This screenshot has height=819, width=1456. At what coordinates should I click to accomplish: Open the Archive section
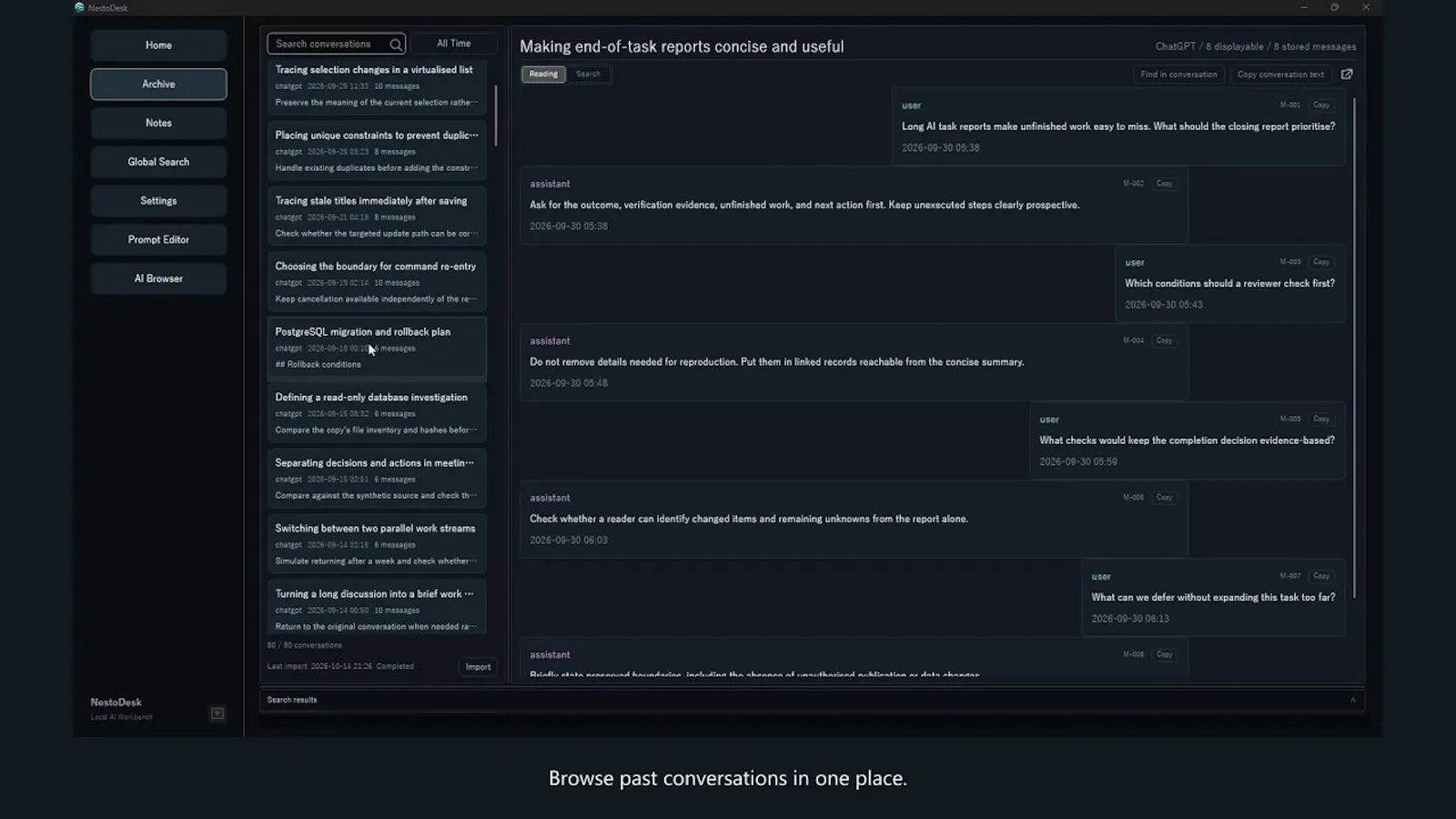tap(158, 85)
